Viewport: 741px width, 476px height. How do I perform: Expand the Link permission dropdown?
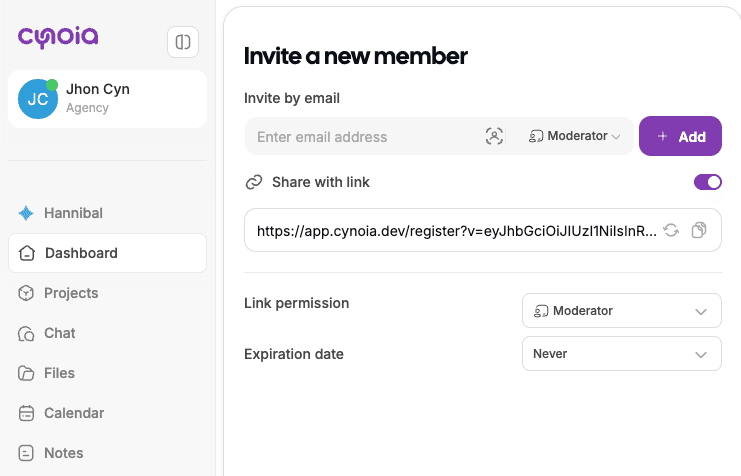point(621,311)
